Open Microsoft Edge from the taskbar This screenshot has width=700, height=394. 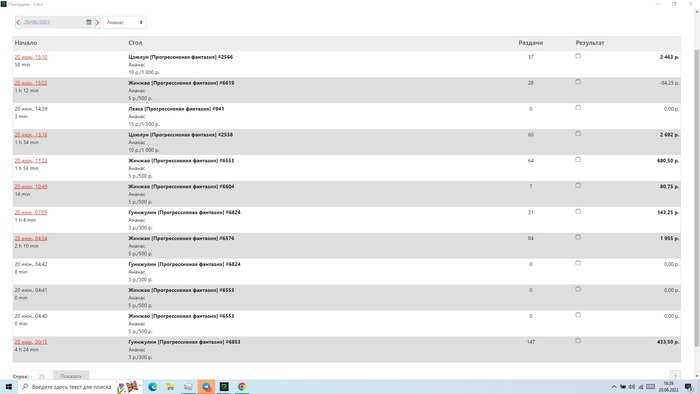153,387
